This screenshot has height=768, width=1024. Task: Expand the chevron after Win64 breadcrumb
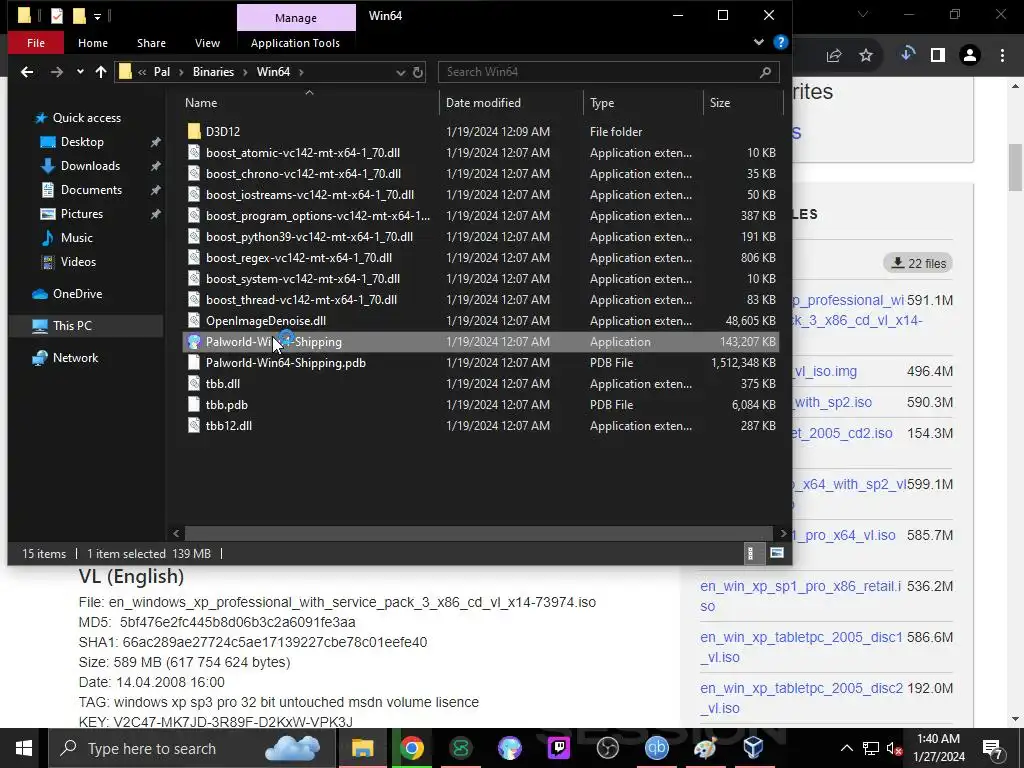pyautogui.click(x=301, y=72)
